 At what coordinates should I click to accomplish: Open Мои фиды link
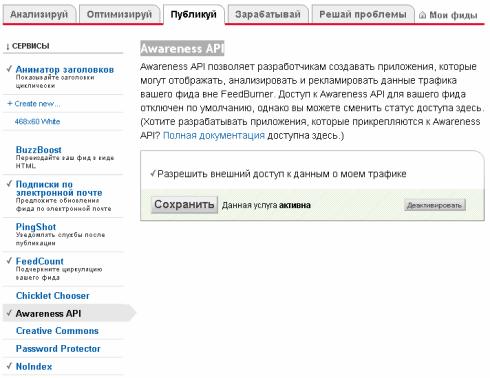[453, 15]
